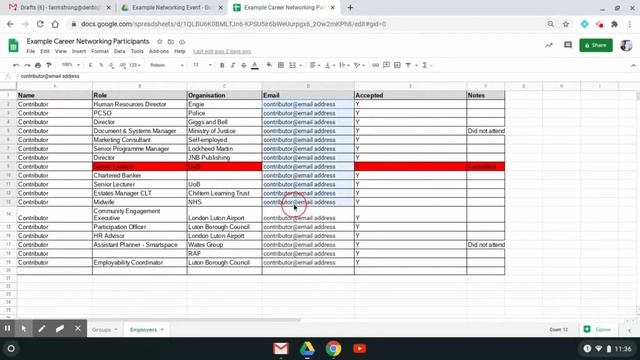Undo the last action

tap(16, 65)
